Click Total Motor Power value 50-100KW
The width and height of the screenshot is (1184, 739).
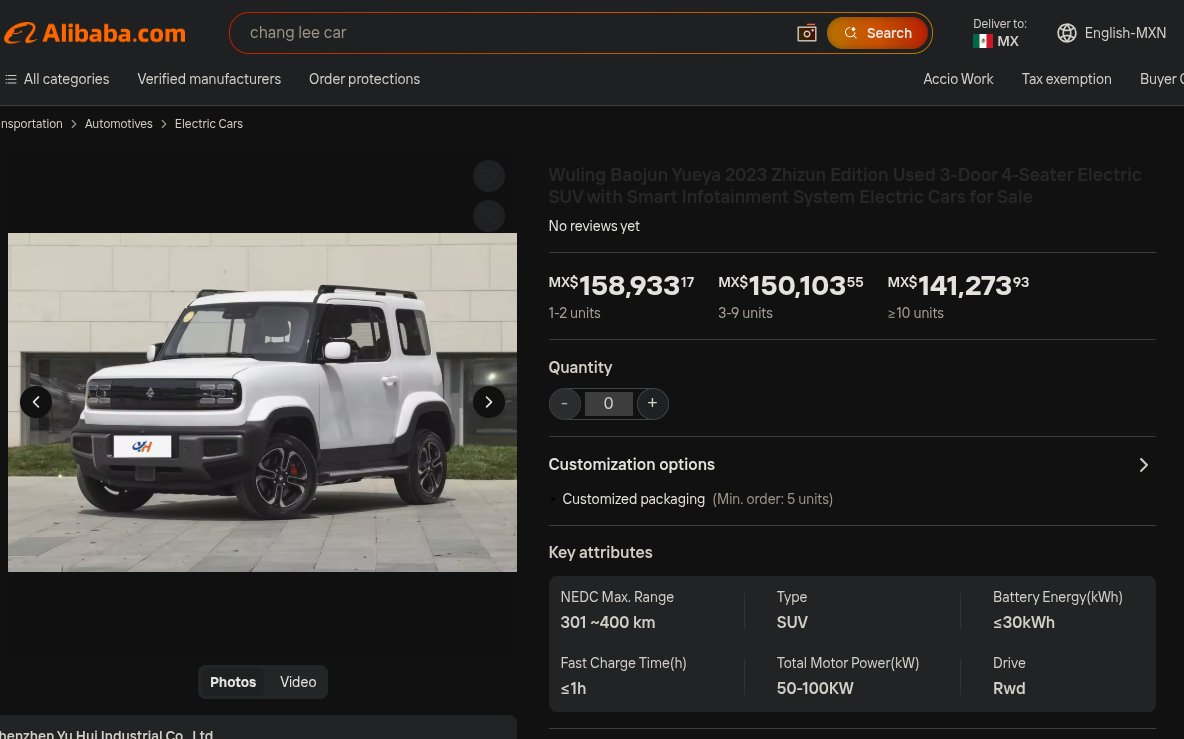pyautogui.click(x=815, y=689)
